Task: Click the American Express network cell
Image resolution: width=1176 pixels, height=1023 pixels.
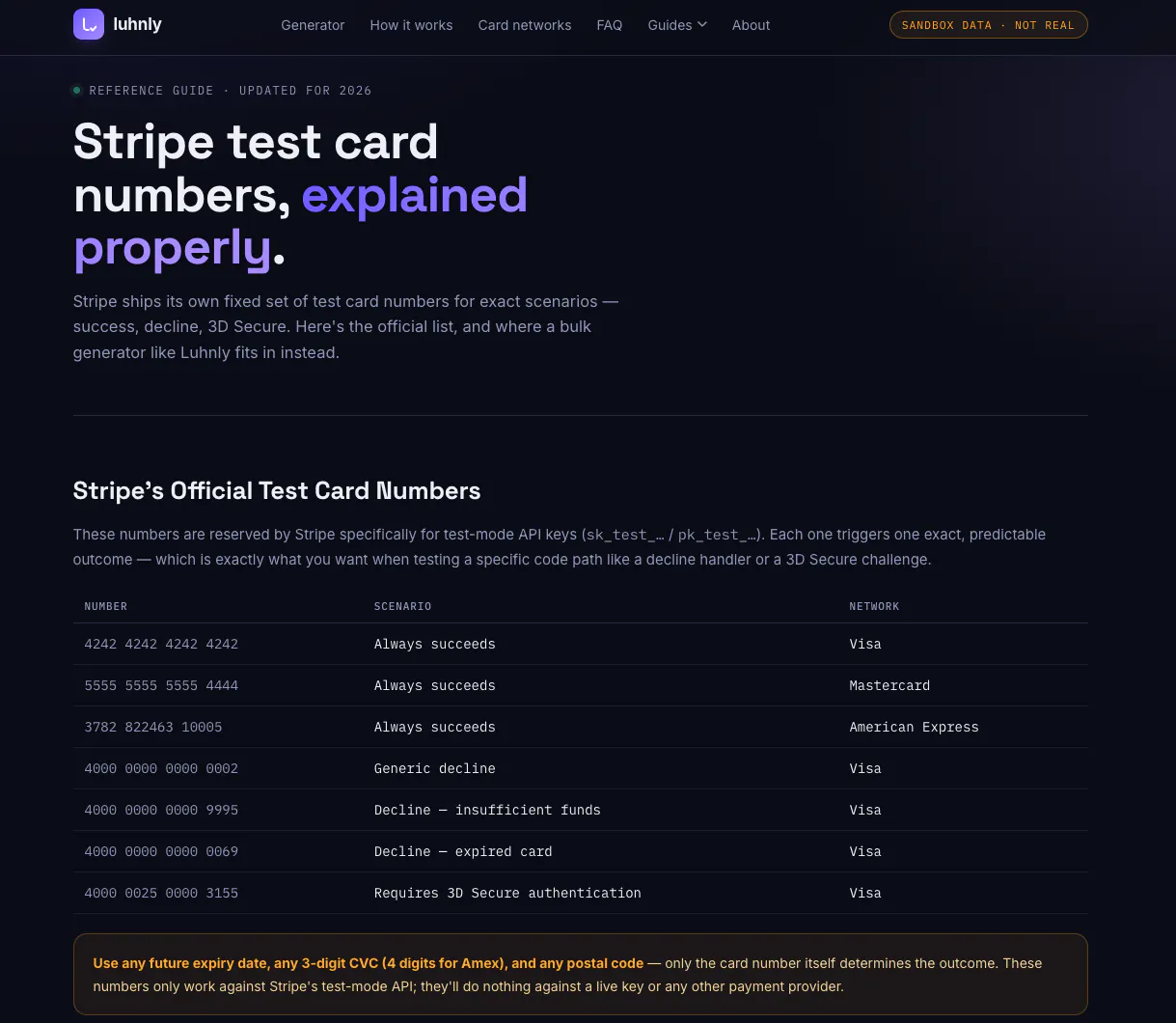Action: [914, 727]
